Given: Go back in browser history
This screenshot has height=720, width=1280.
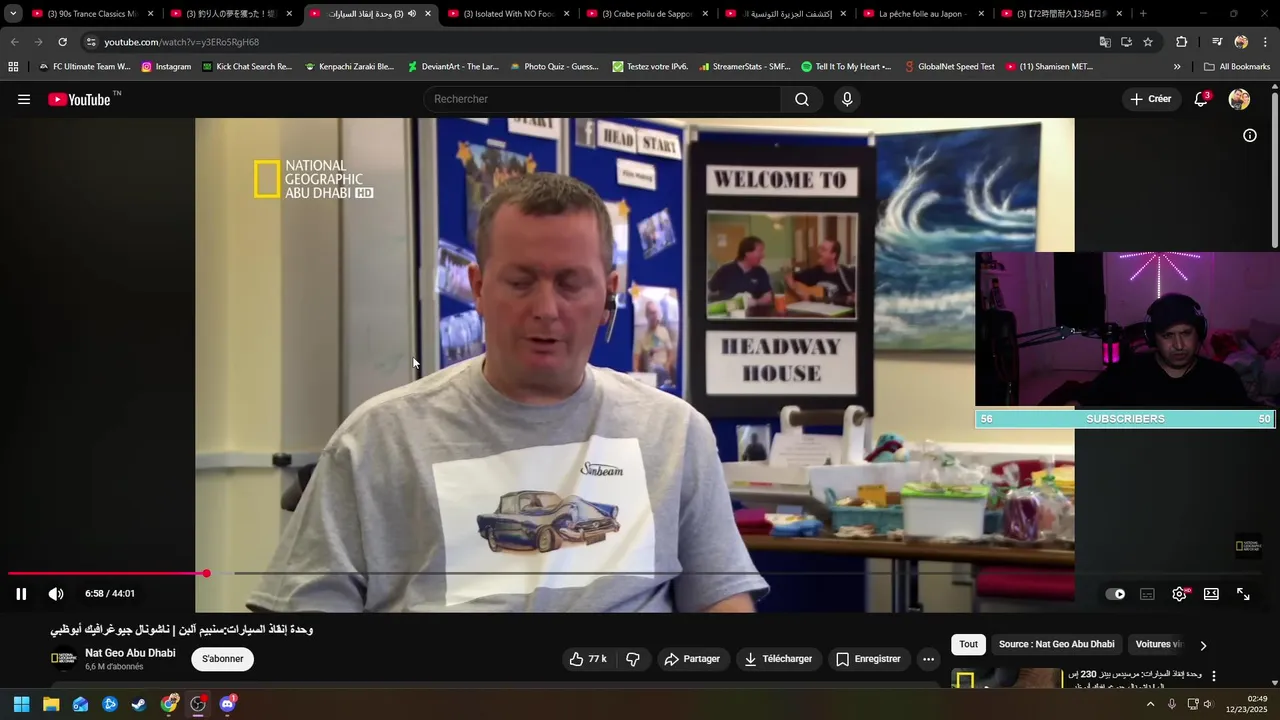Looking at the screenshot, I should coord(14,42).
